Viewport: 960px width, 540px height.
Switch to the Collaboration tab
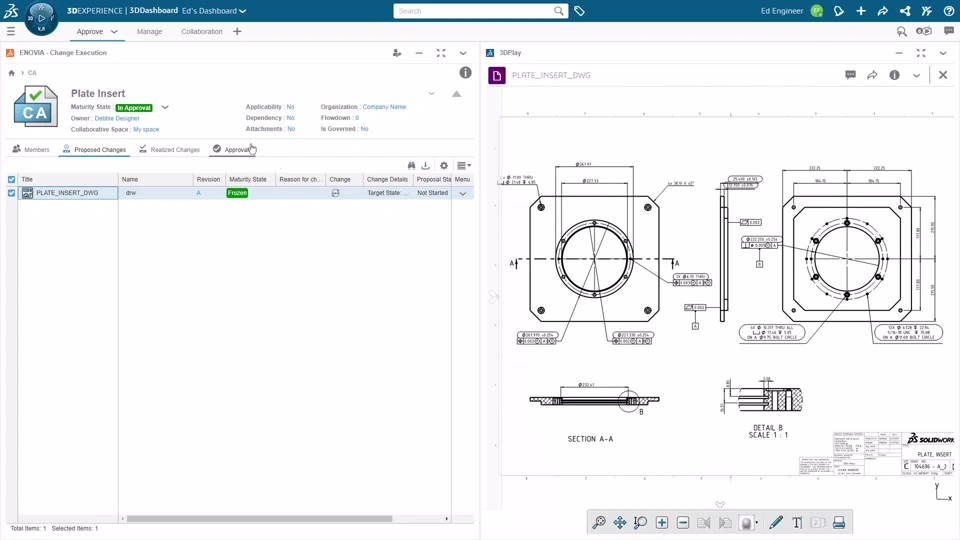click(x=201, y=31)
